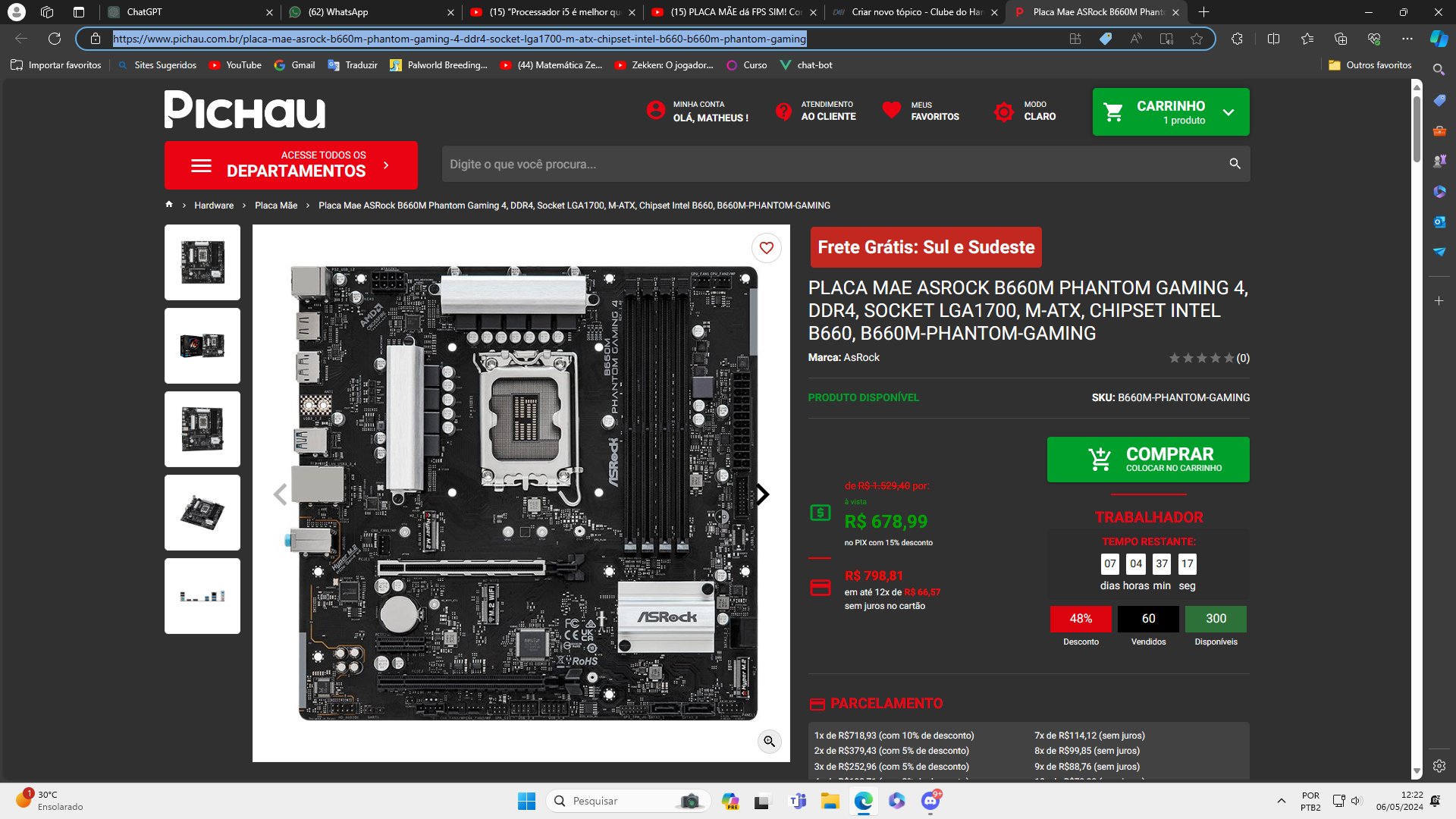Open read aloud in address bar
Viewport: 1456px width, 819px height.
coord(1136,39)
